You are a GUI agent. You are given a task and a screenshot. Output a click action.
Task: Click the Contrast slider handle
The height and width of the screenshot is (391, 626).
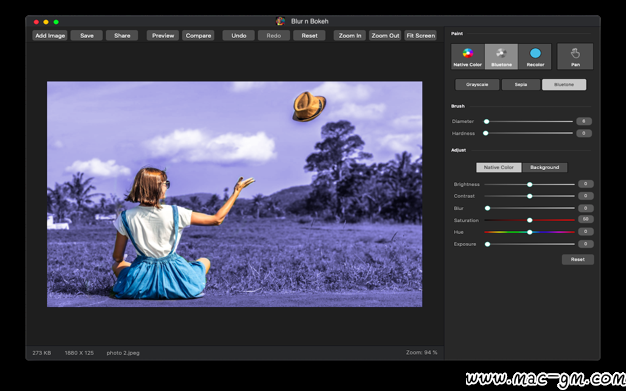click(x=529, y=196)
